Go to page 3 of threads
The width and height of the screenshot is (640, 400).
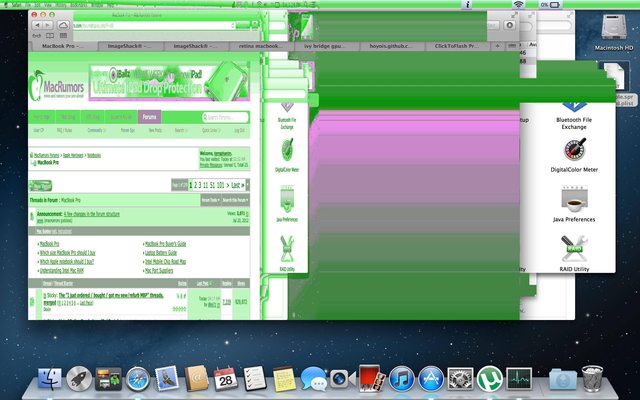200,185
